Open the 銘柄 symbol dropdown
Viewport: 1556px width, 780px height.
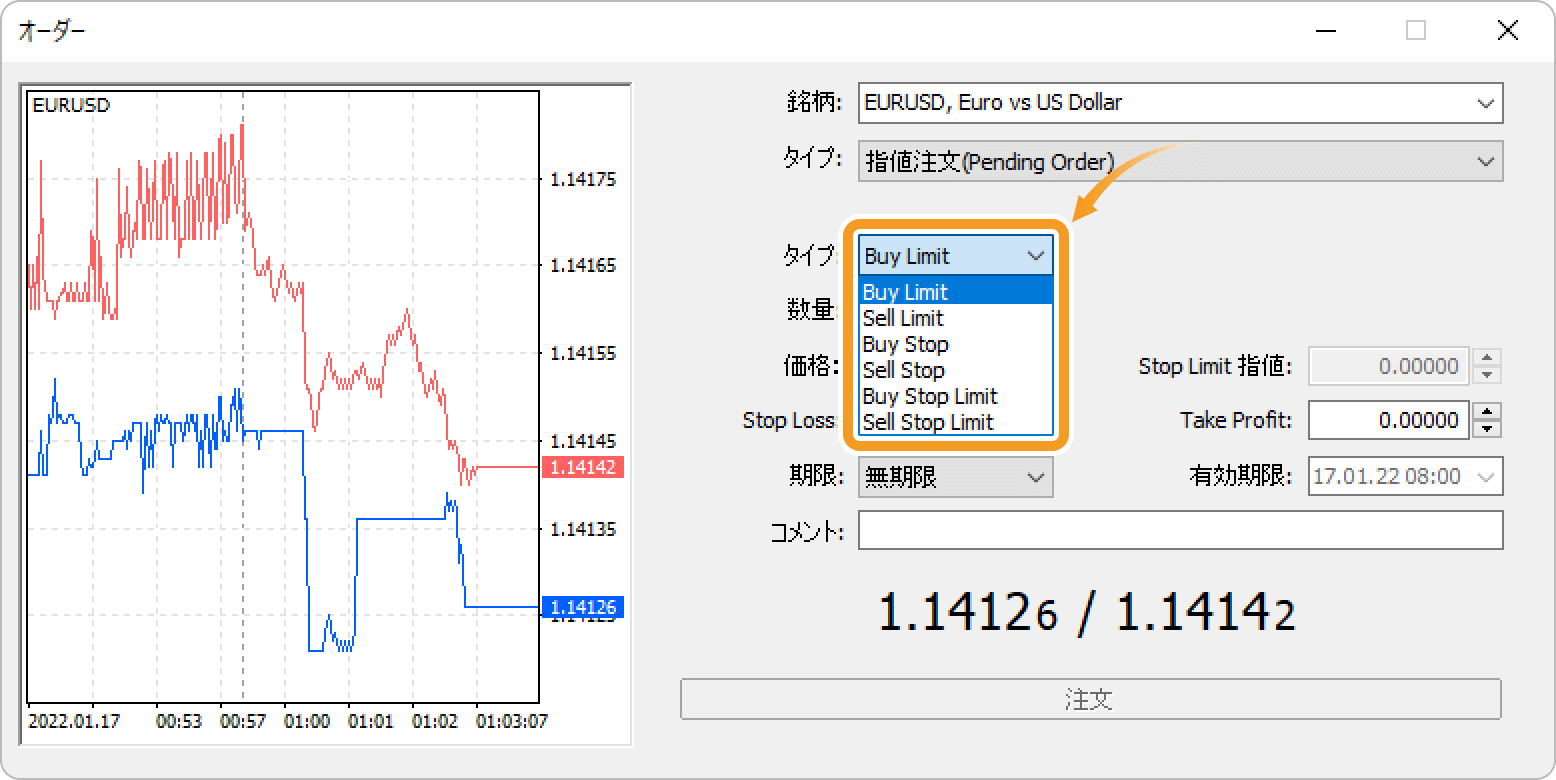click(1180, 103)
